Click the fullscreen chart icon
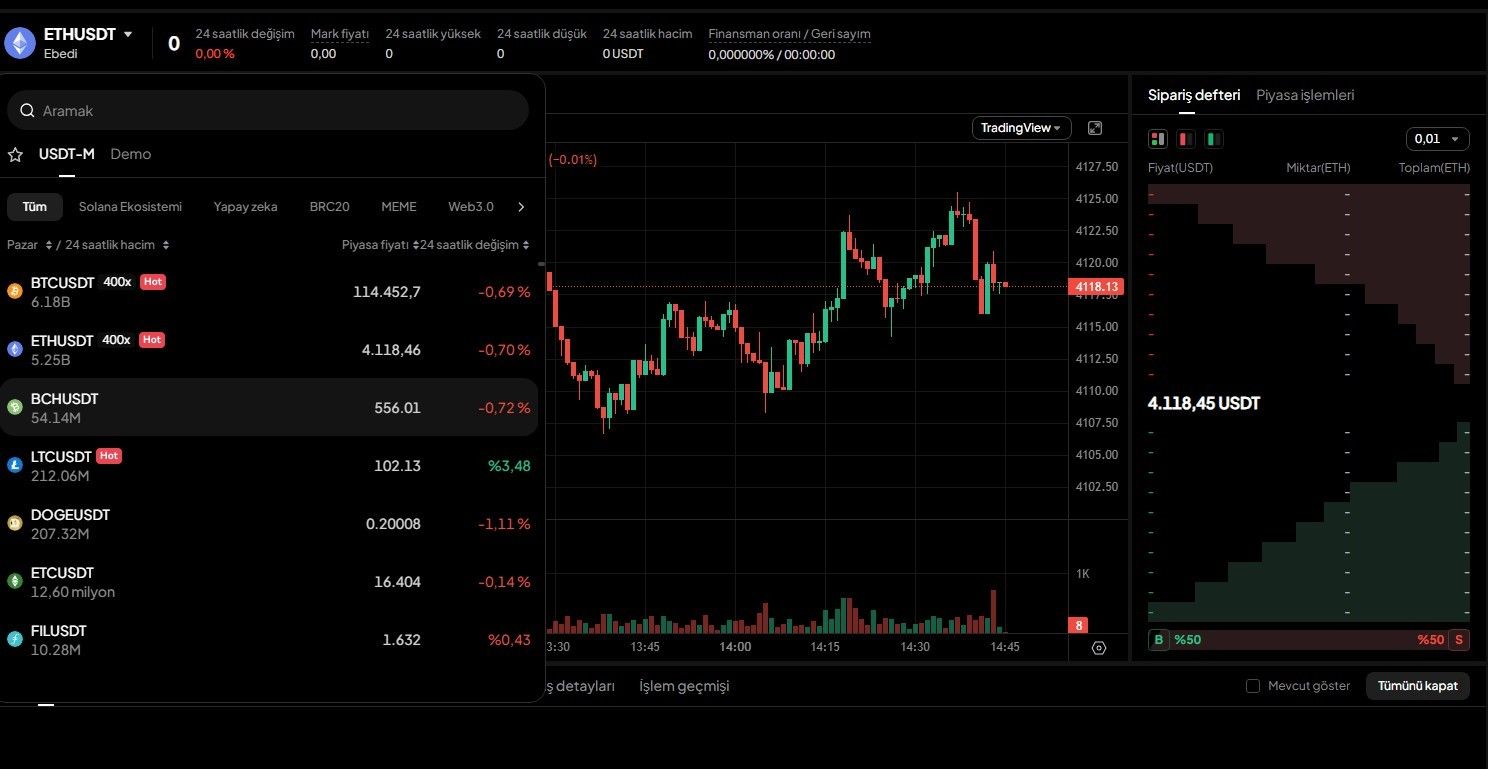The image size is (1488, 769). (1095, 128)
